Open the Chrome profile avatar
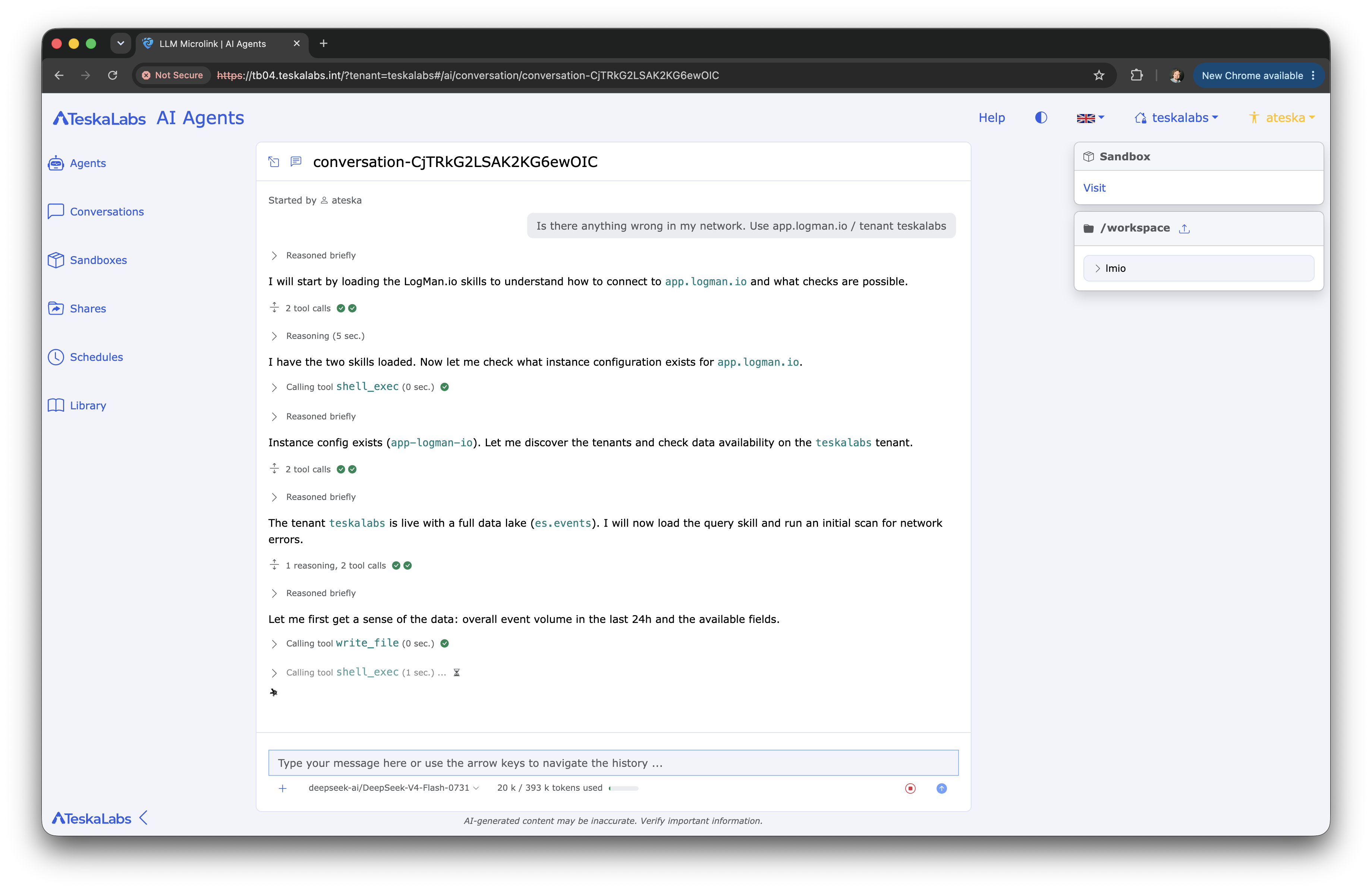1372x891 pixels. pos(1176,76)
